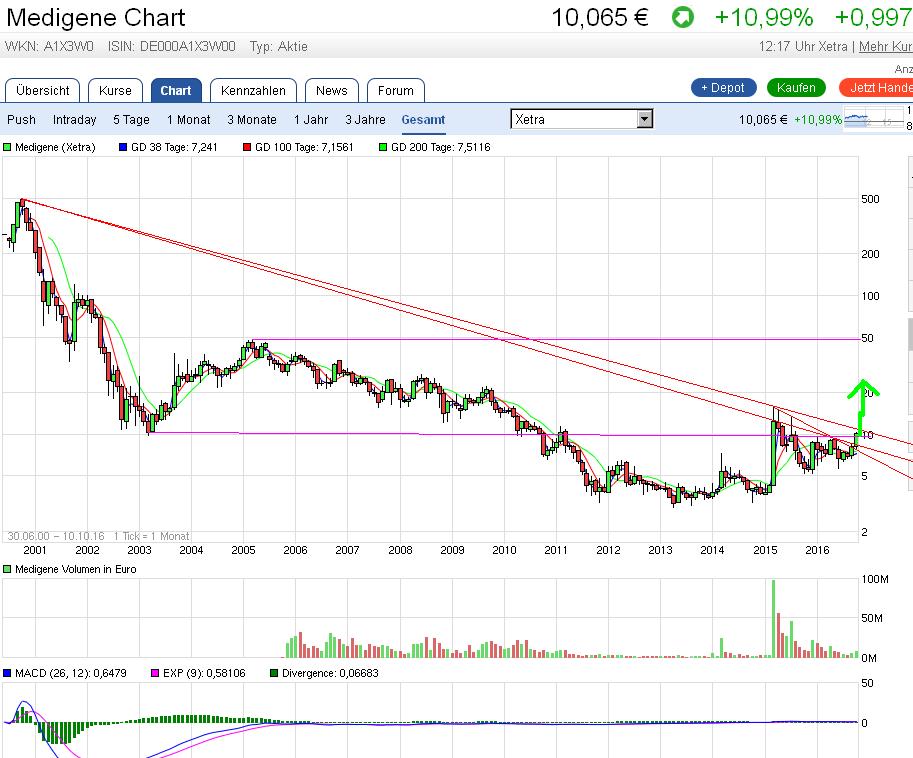
Task: Open the Kennzahlen tab
Action: [253, 90]
